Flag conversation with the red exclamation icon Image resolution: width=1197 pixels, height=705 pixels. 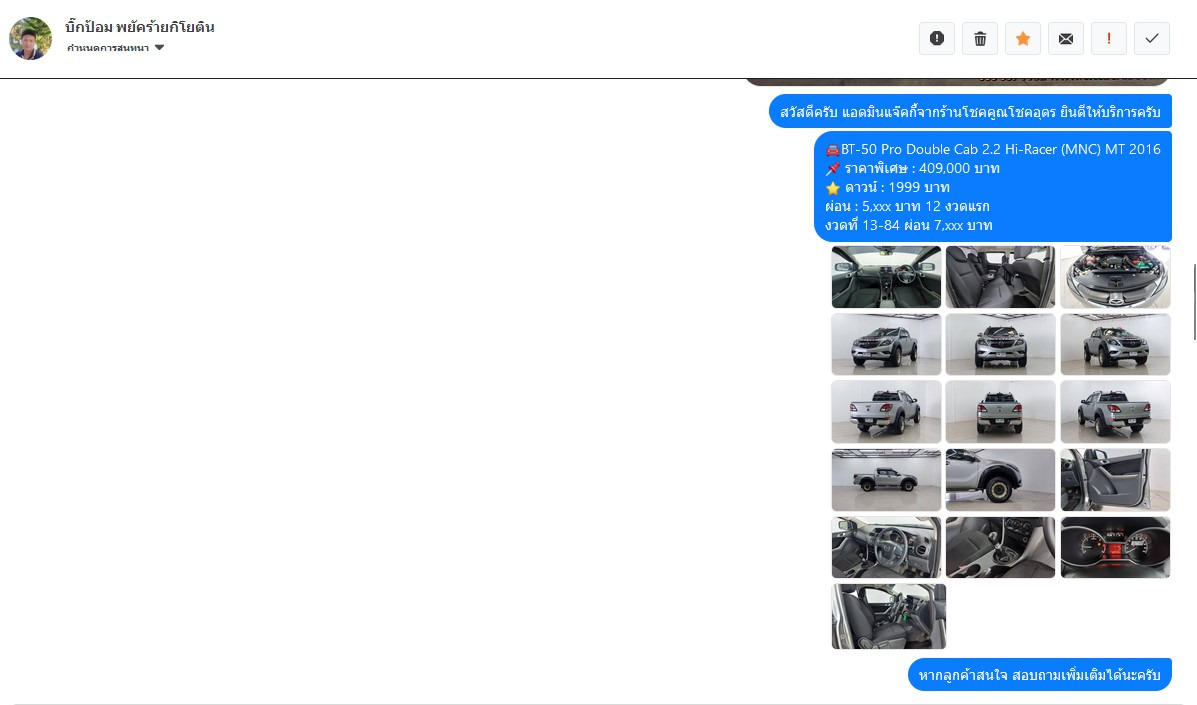[x=1108, y=38]
